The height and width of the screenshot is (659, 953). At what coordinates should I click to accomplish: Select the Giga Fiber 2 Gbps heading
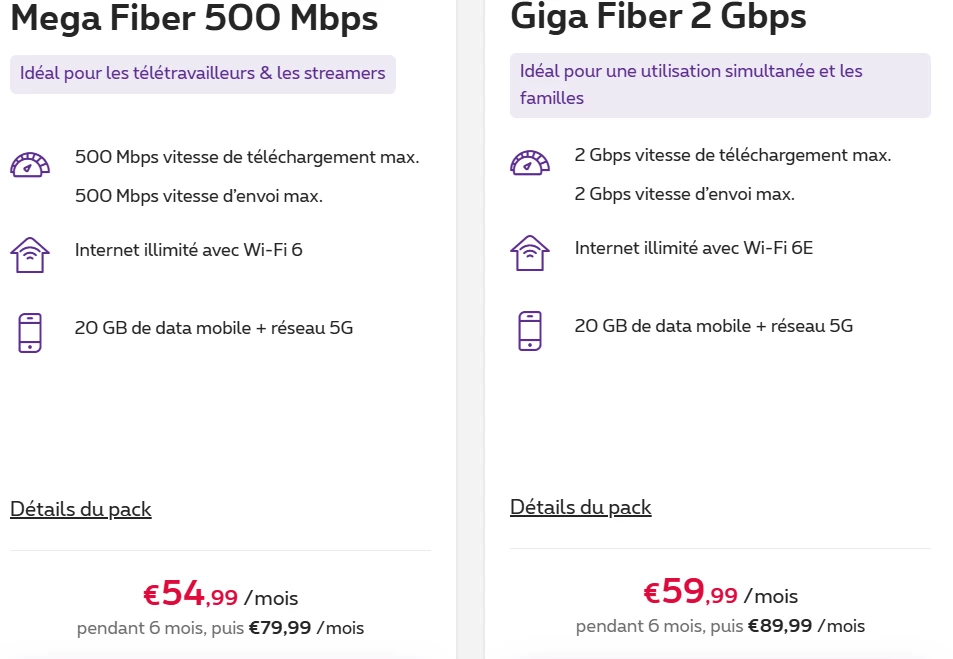pyautogui.click(x=658, y=16)
